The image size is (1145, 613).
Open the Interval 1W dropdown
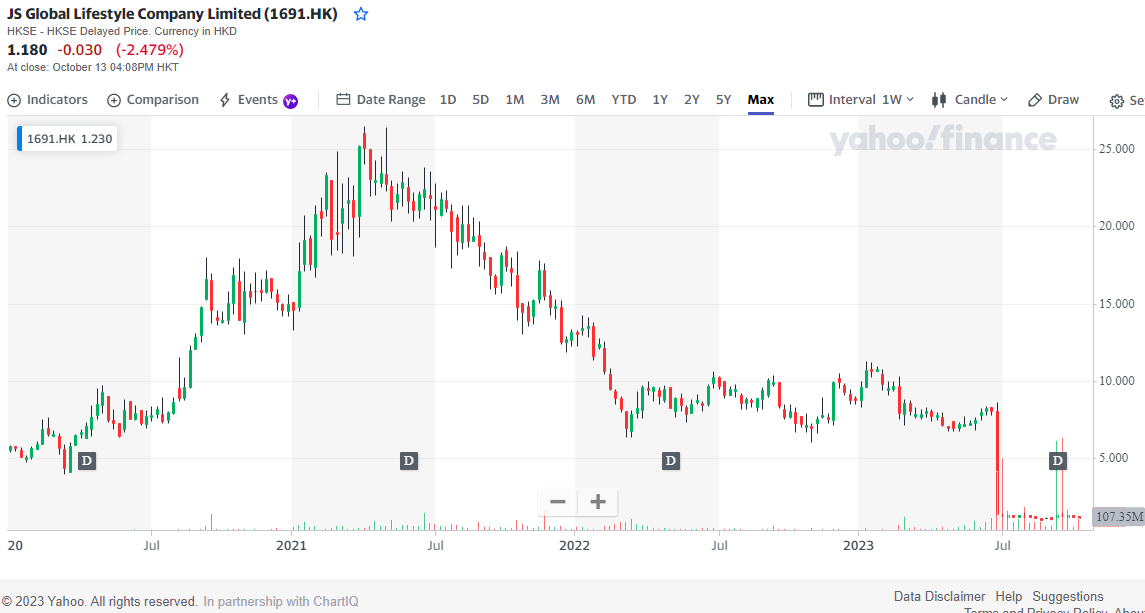(x=861, y=100)
